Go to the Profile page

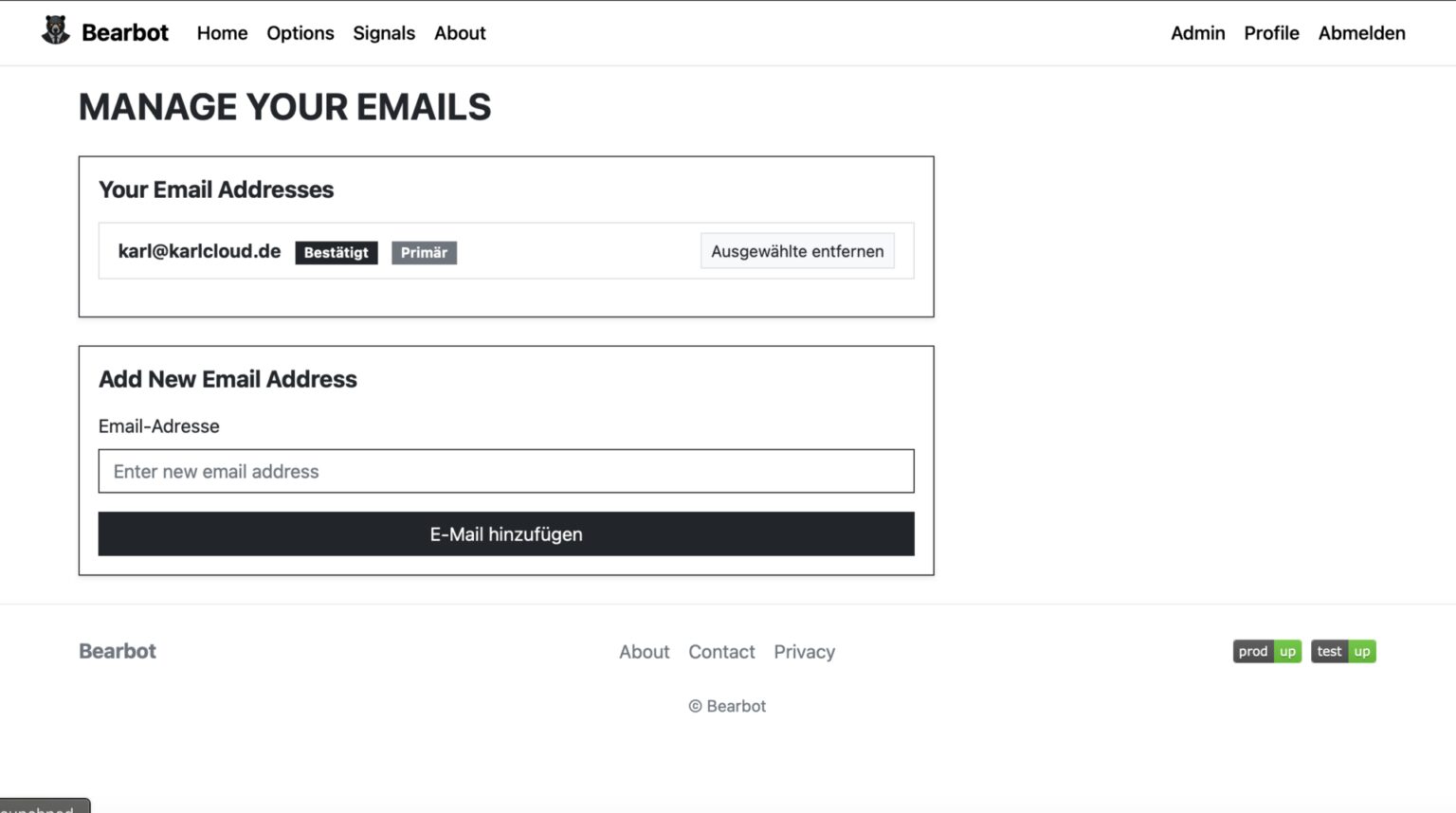click(1271, 33)
